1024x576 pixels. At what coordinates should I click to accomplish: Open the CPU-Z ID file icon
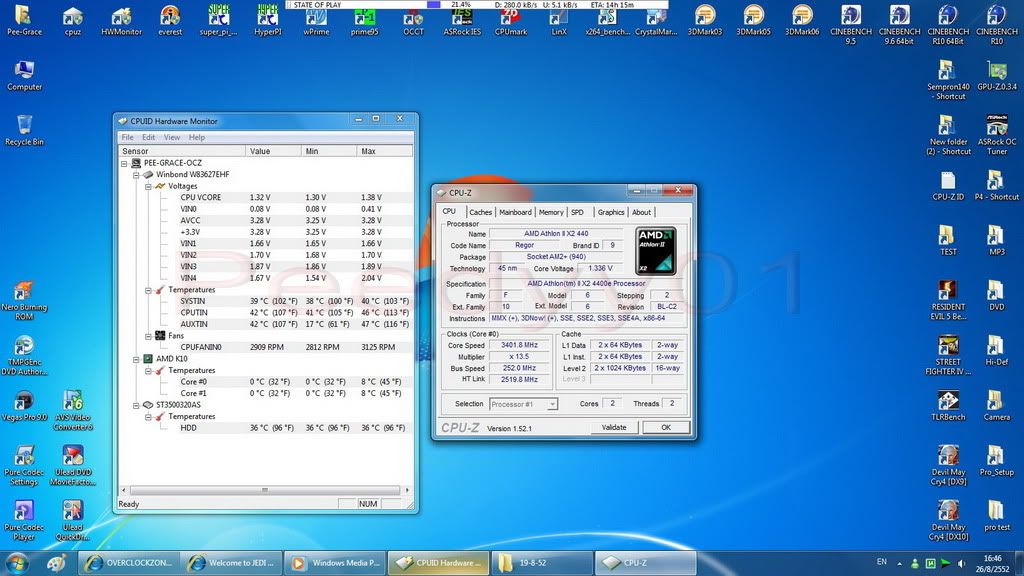point(948,185)
